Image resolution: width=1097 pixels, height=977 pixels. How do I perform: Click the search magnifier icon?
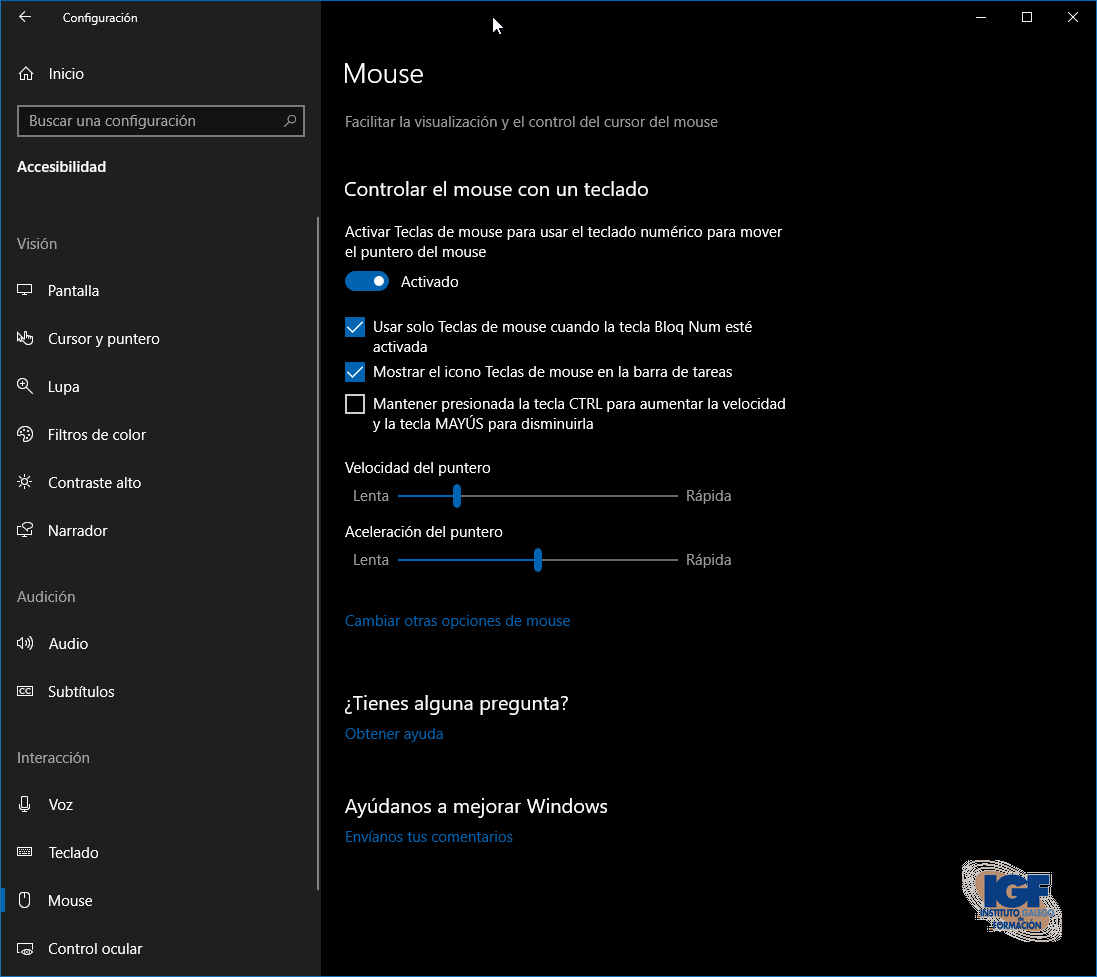click(290, 121)
